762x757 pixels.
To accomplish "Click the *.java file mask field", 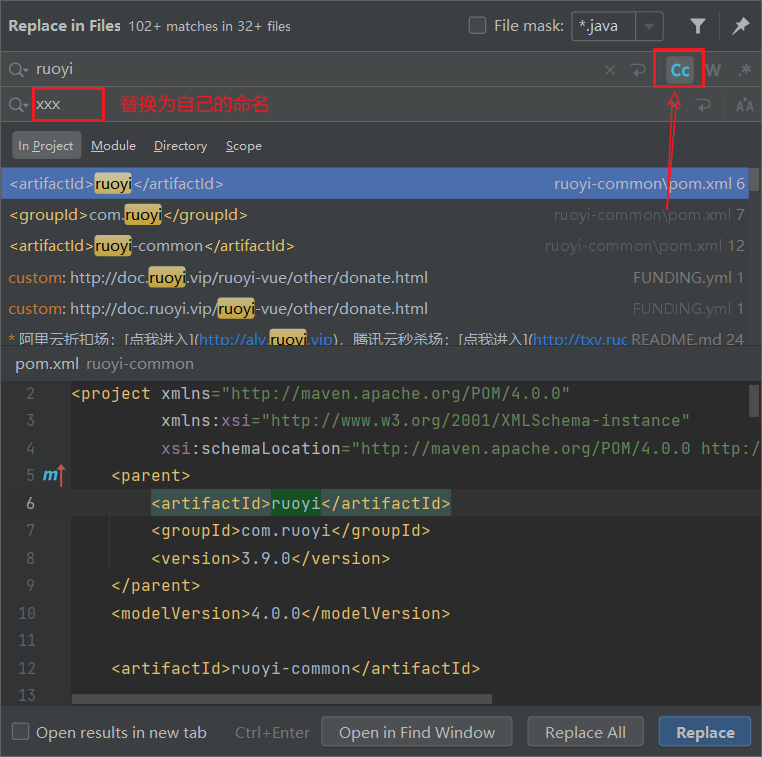I will (x=604, y=26).
